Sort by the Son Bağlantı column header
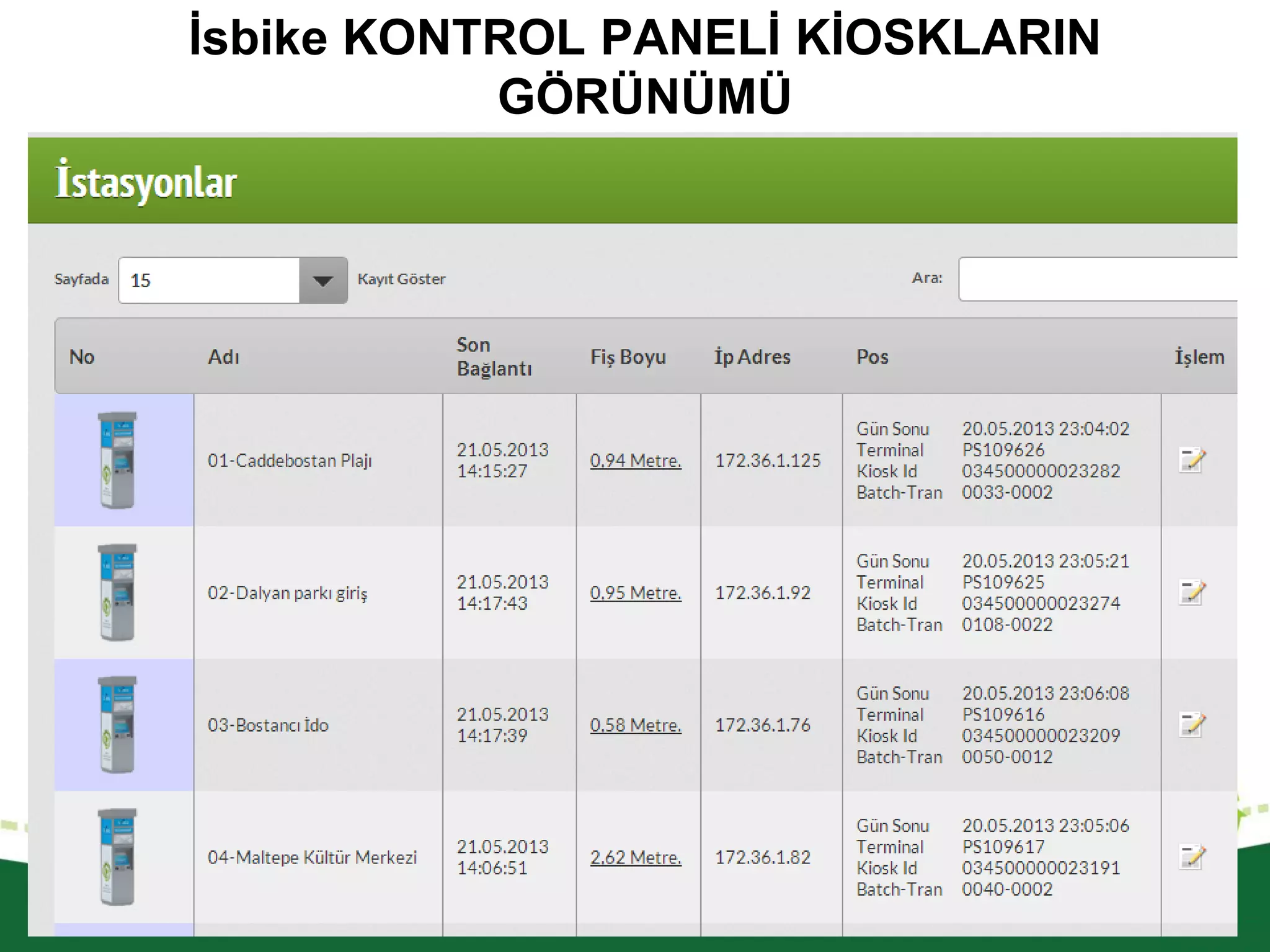1270x952 pixels. [494, 357]
